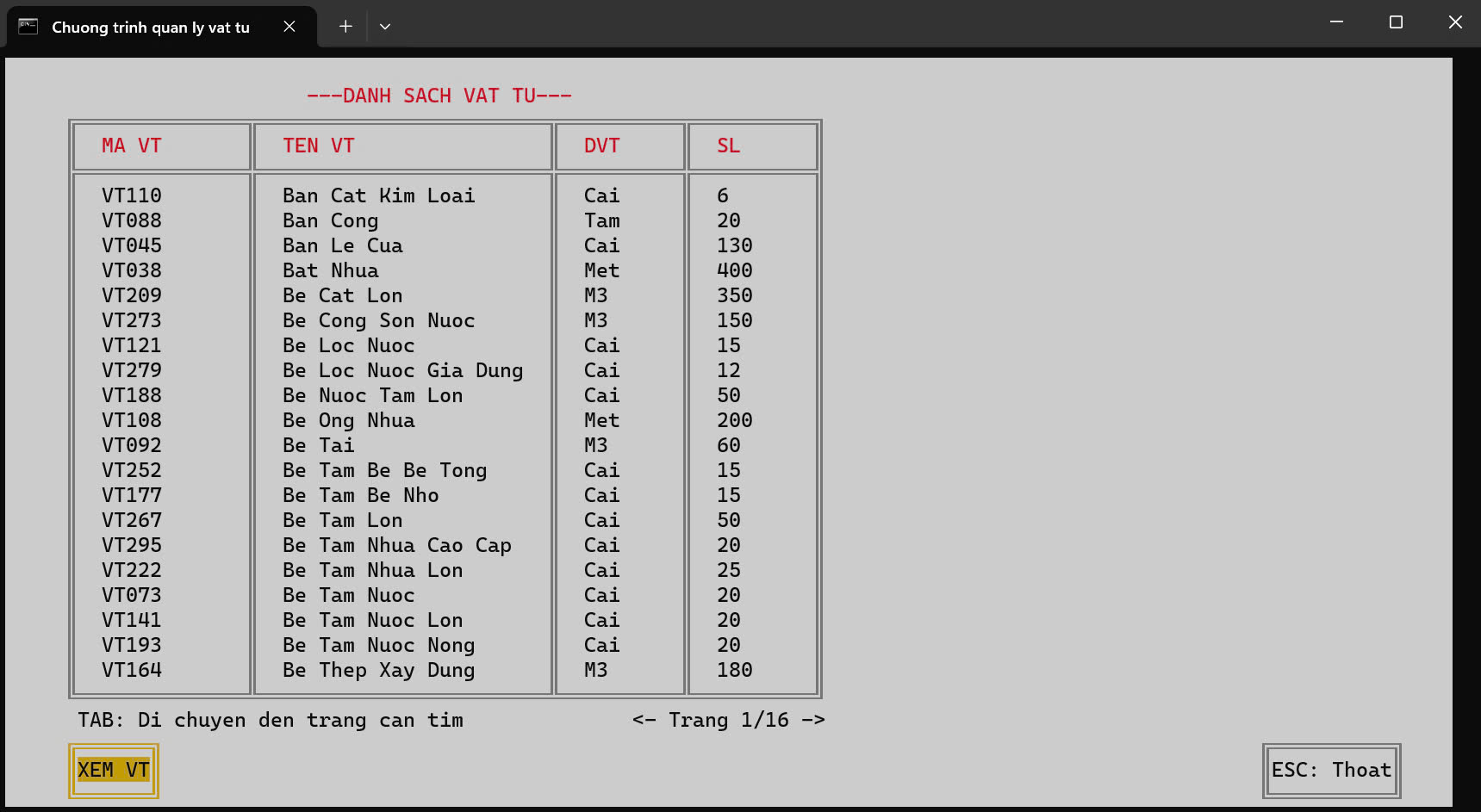The width and height of the screenshot is (1481, 812).
Task: Click item name Be Nuoc Tam Lon
Action: pos(373,396)
